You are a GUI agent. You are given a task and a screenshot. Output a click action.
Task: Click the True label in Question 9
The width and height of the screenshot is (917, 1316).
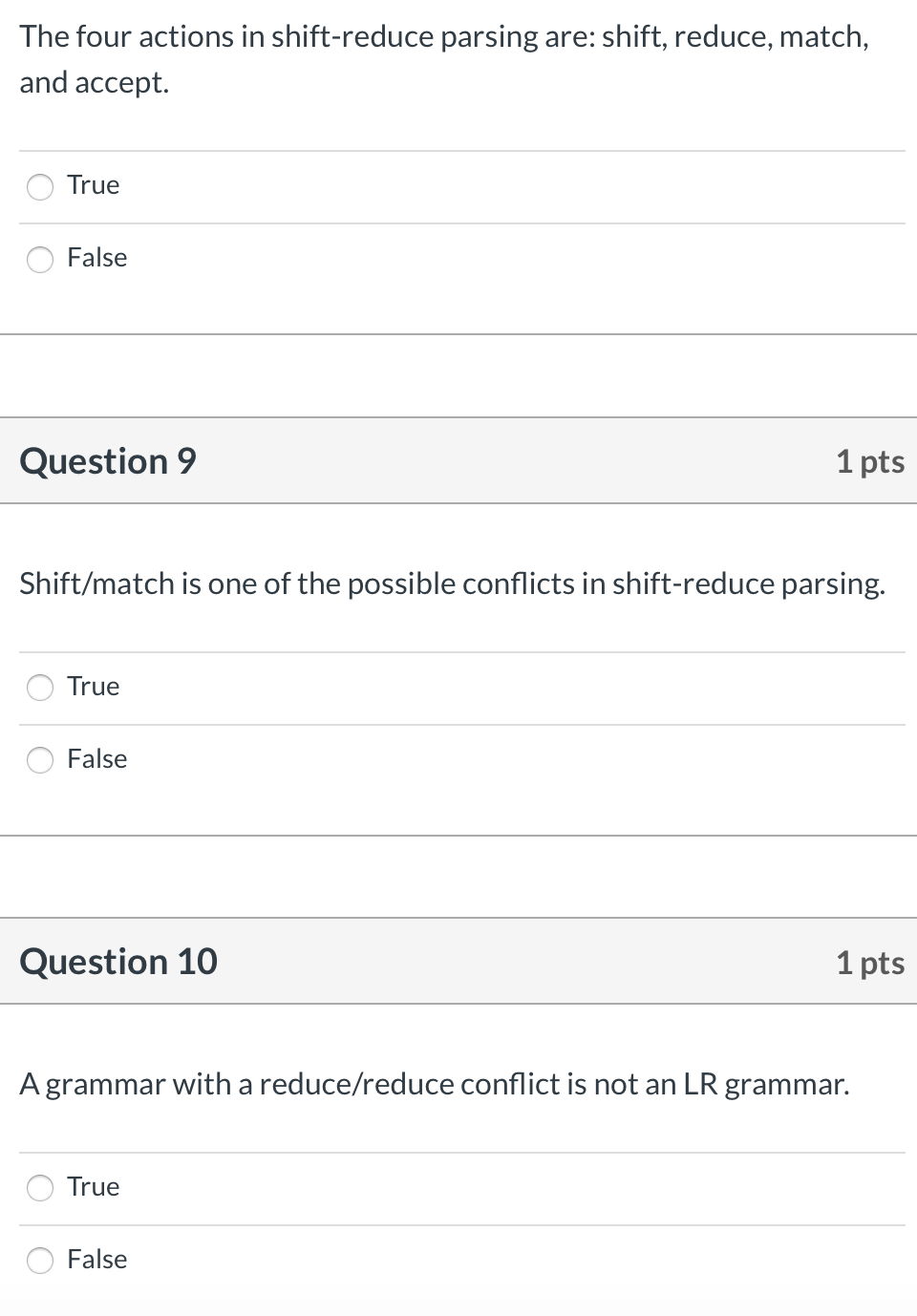(93, 686)
